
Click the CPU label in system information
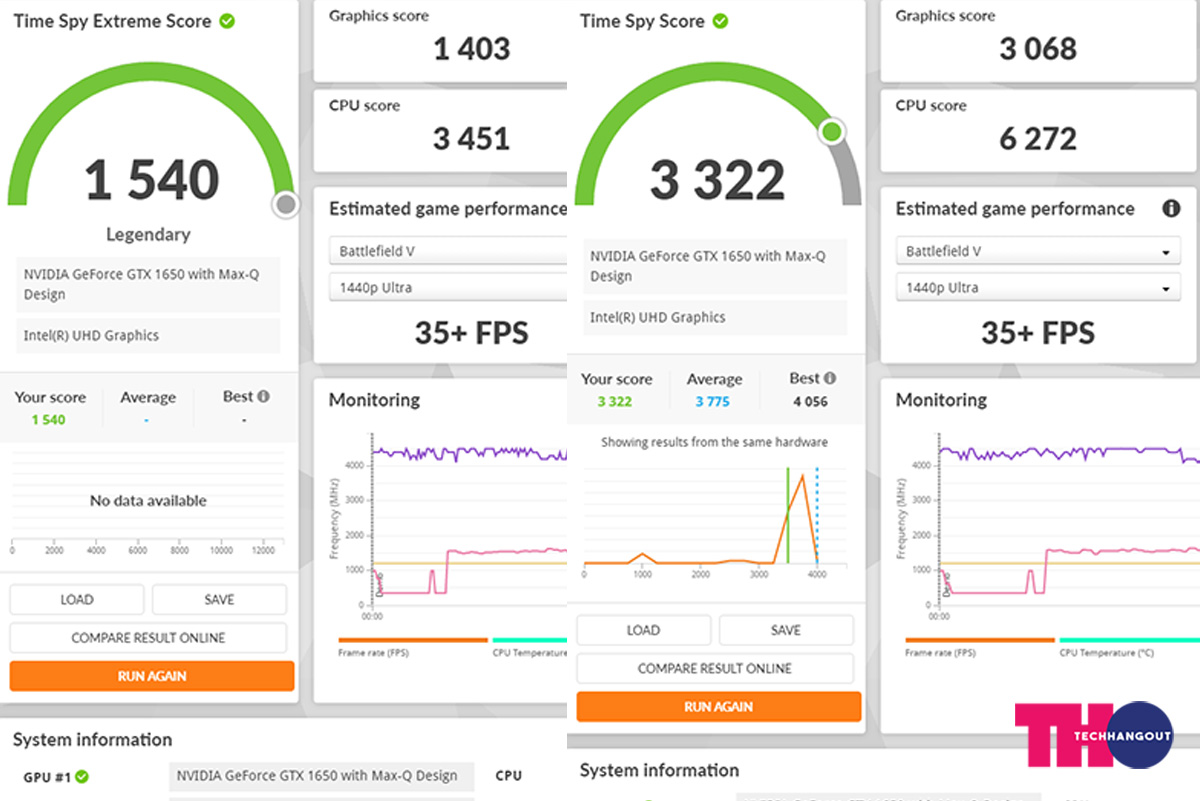pos(508,776)
